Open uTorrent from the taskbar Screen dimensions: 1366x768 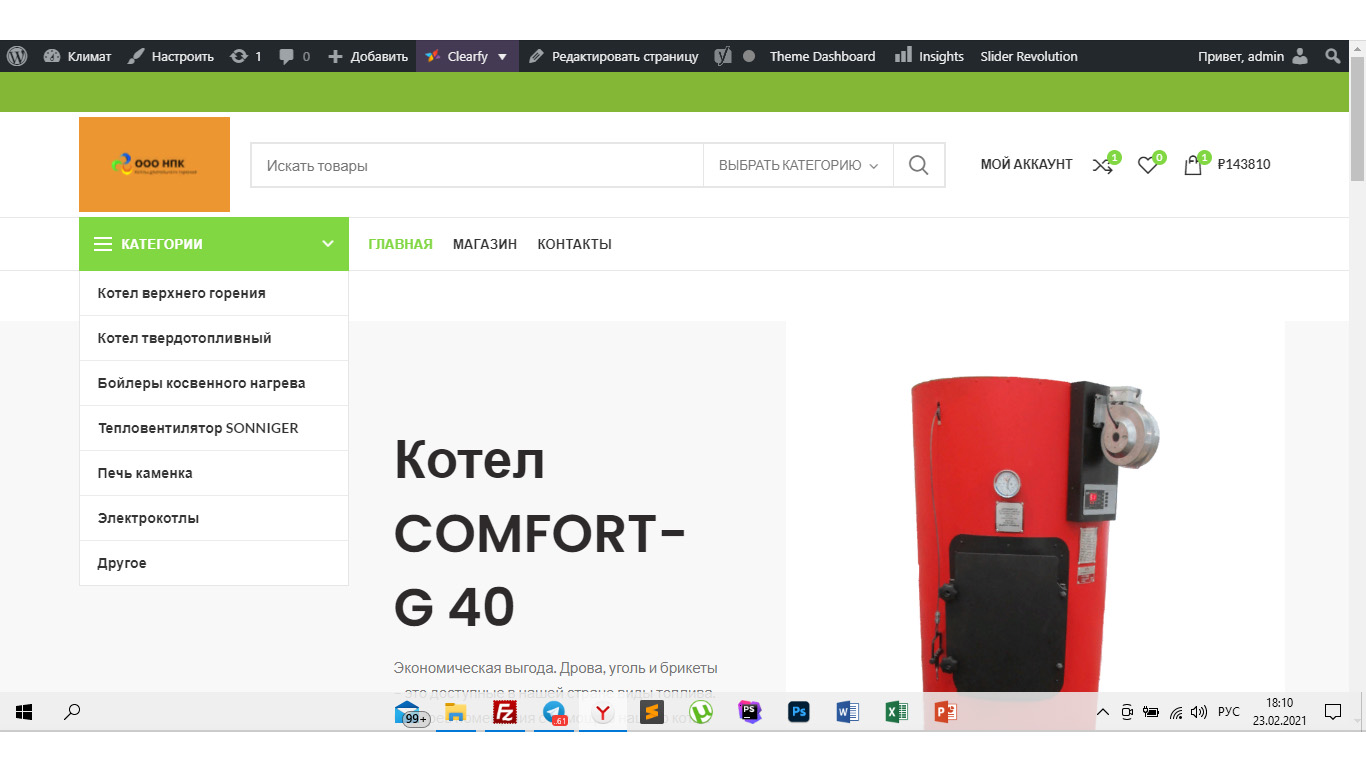(701, 712)
